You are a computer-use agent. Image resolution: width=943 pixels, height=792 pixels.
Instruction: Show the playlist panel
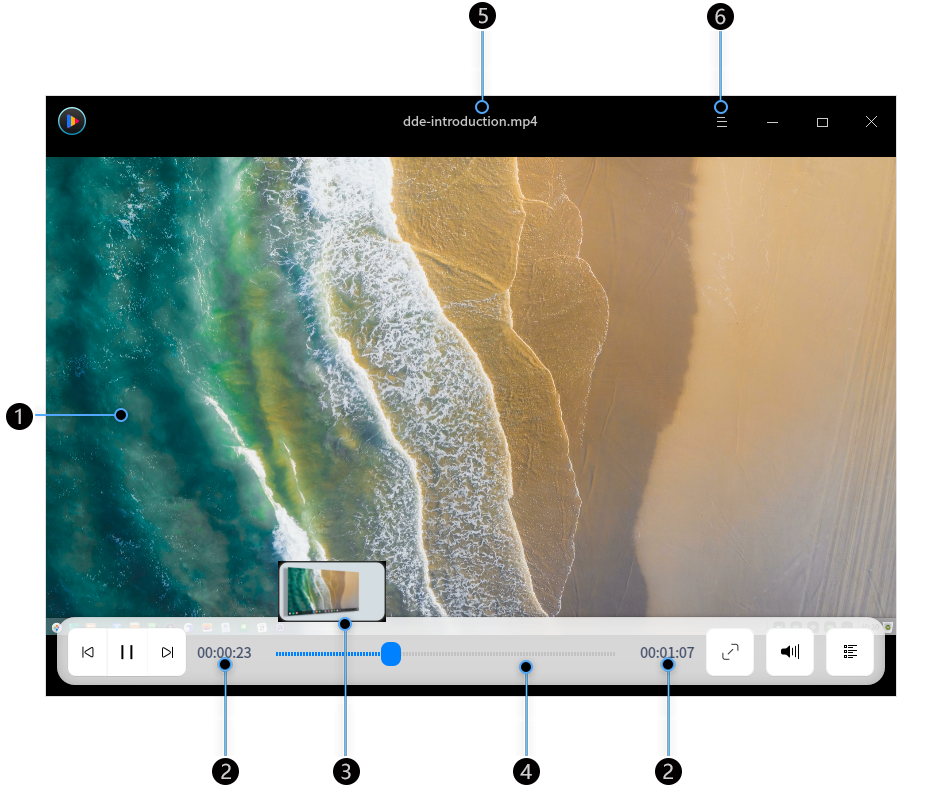click(x=850, y=652)
